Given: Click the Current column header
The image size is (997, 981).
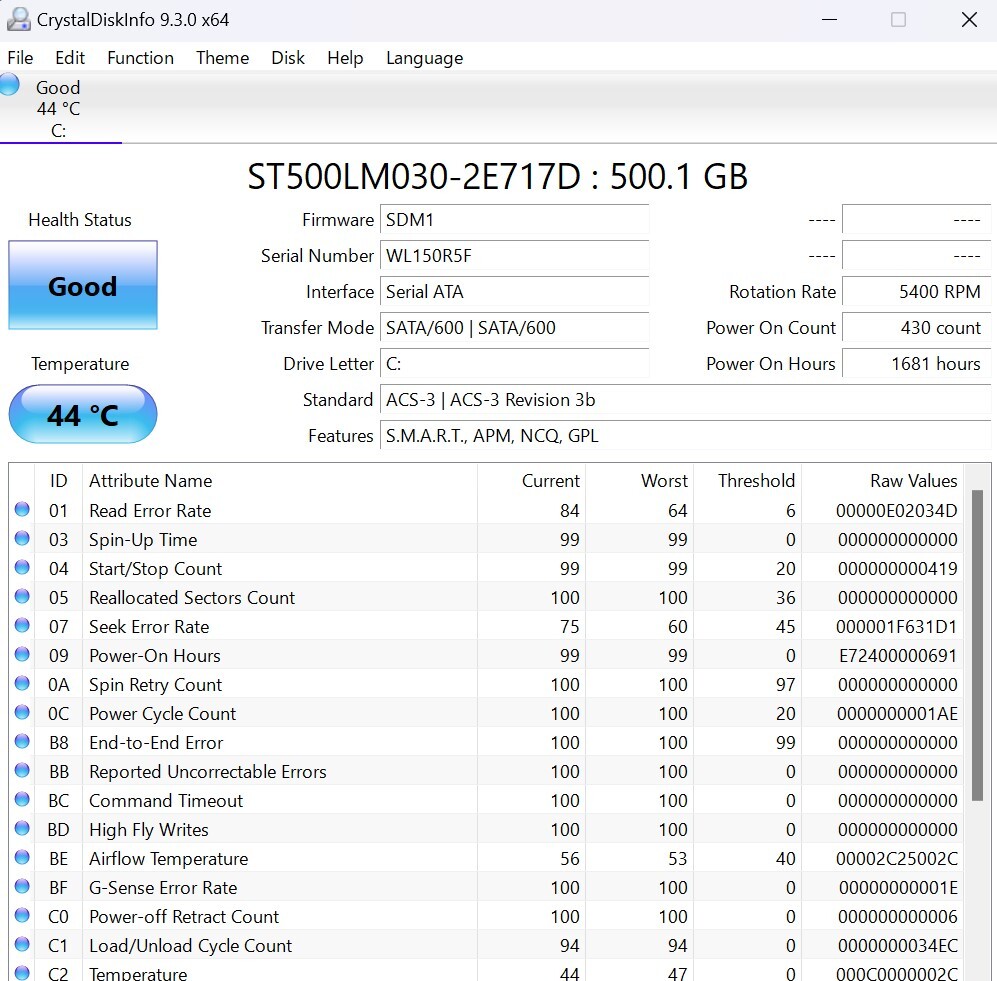Looking at the screenshot, I should coord(532,481).
